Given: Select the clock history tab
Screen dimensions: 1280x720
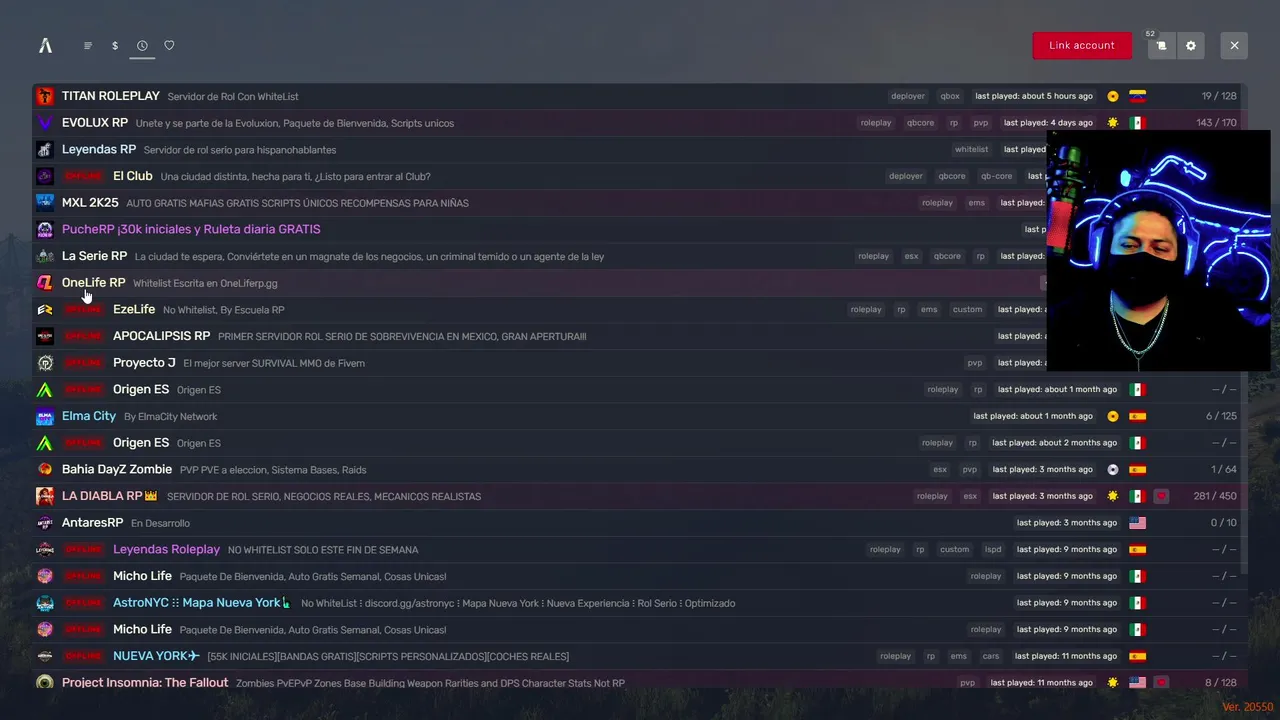Looking at the screenshot, I should pyautogui.click(x=142, y=45).
